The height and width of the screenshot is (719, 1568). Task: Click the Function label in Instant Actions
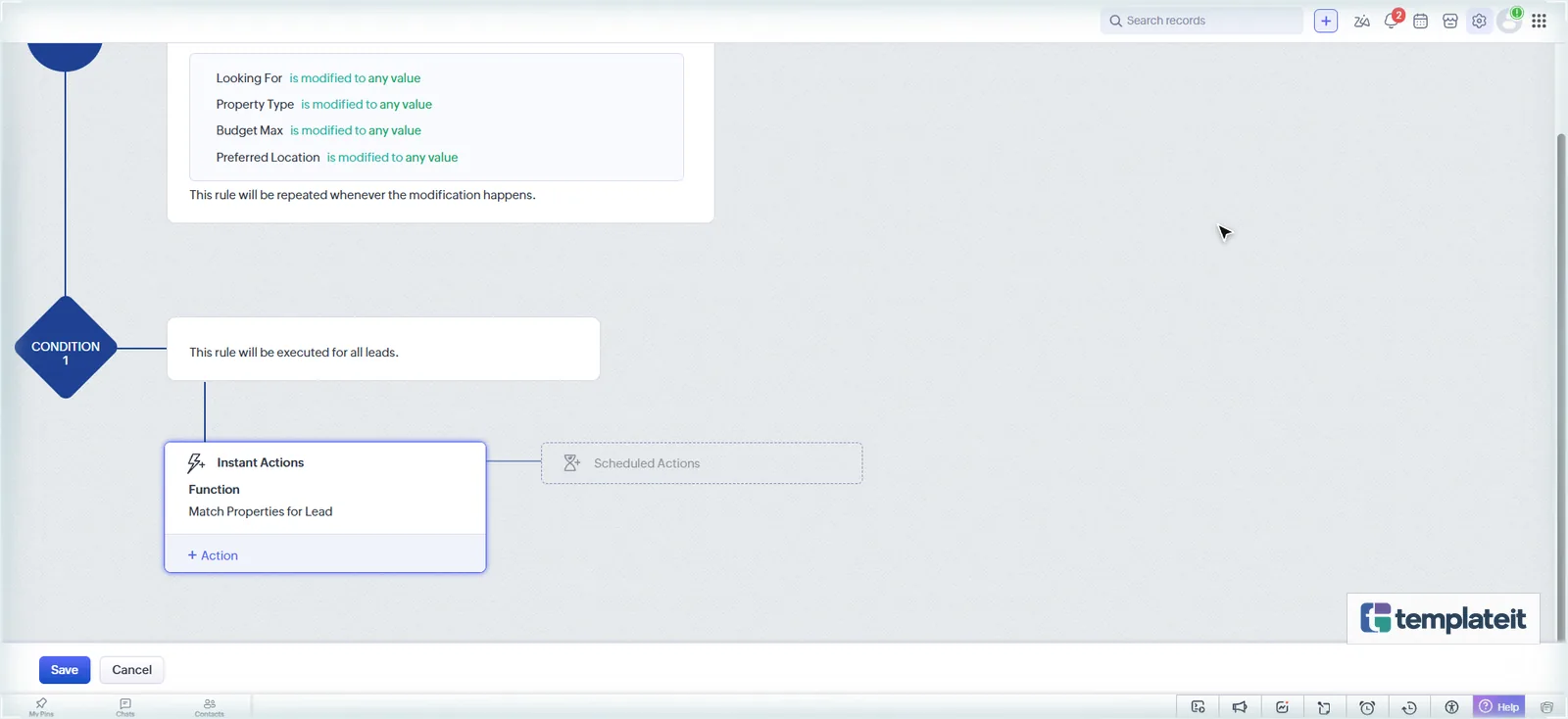[x=214, y=490]
